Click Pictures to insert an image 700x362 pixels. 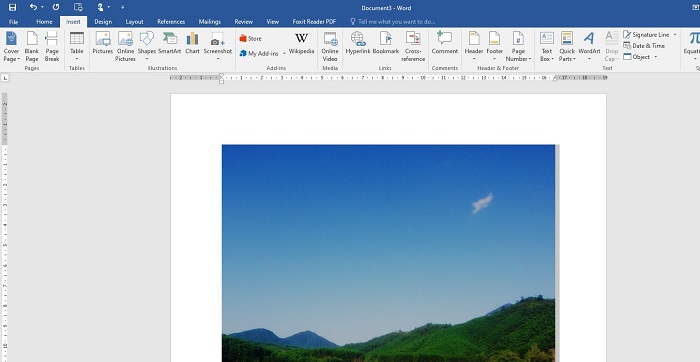coord(103,43)
